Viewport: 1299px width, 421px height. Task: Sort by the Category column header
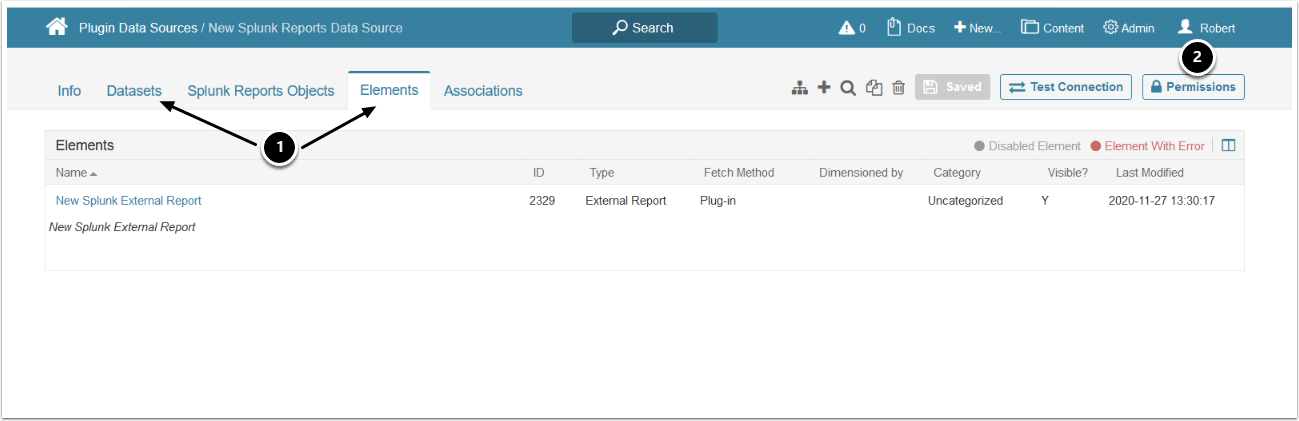point(957,173)
